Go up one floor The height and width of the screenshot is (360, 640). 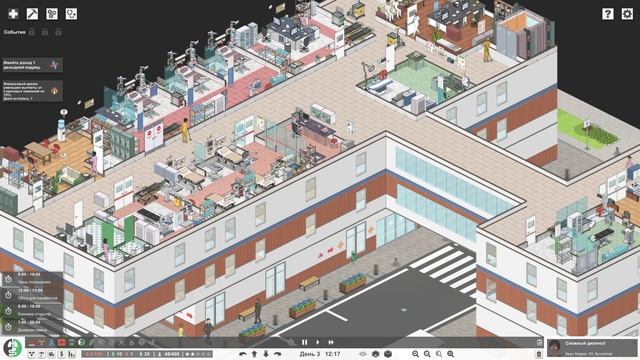pyautogui.click(x=254, y=354)
